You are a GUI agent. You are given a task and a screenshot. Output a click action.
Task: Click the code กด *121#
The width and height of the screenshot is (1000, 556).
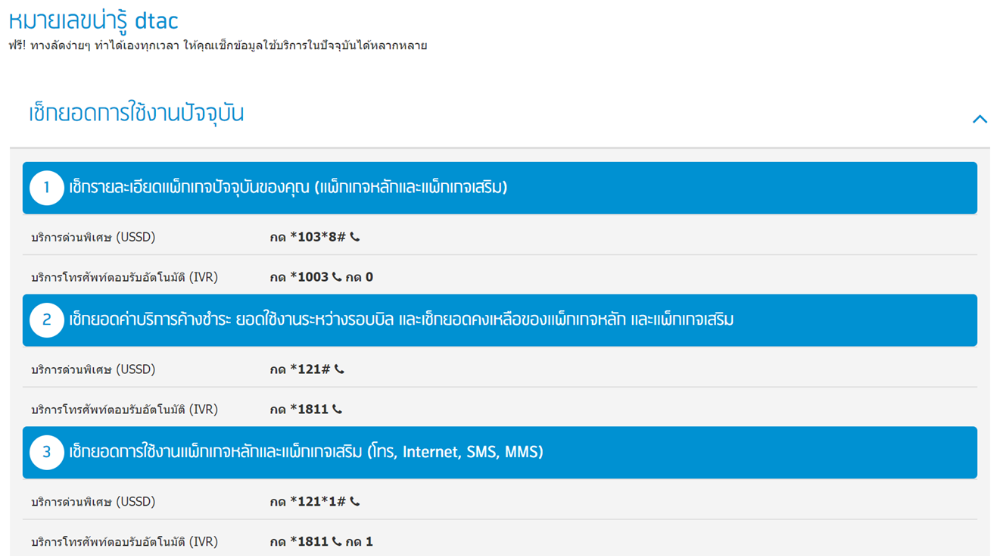(300, 369)
